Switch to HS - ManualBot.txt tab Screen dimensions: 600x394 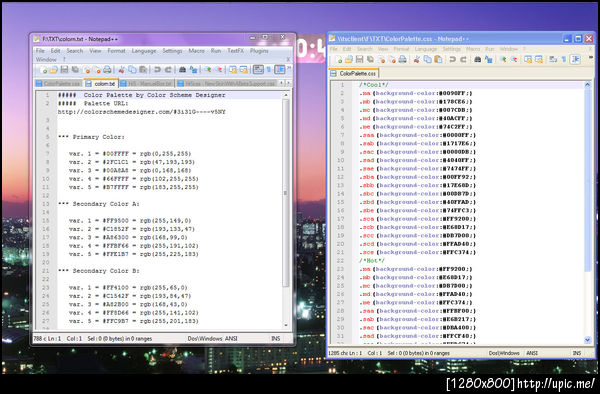coord(146,83)
